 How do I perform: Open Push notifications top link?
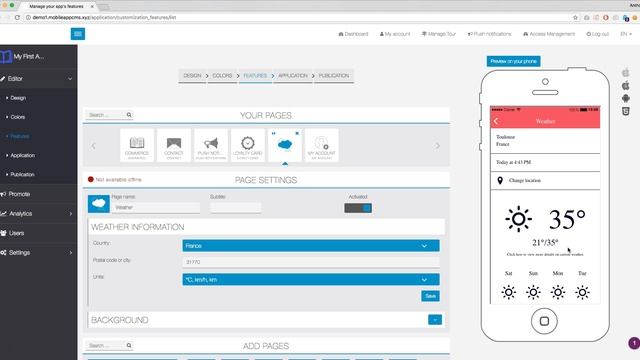pos(489,34)
